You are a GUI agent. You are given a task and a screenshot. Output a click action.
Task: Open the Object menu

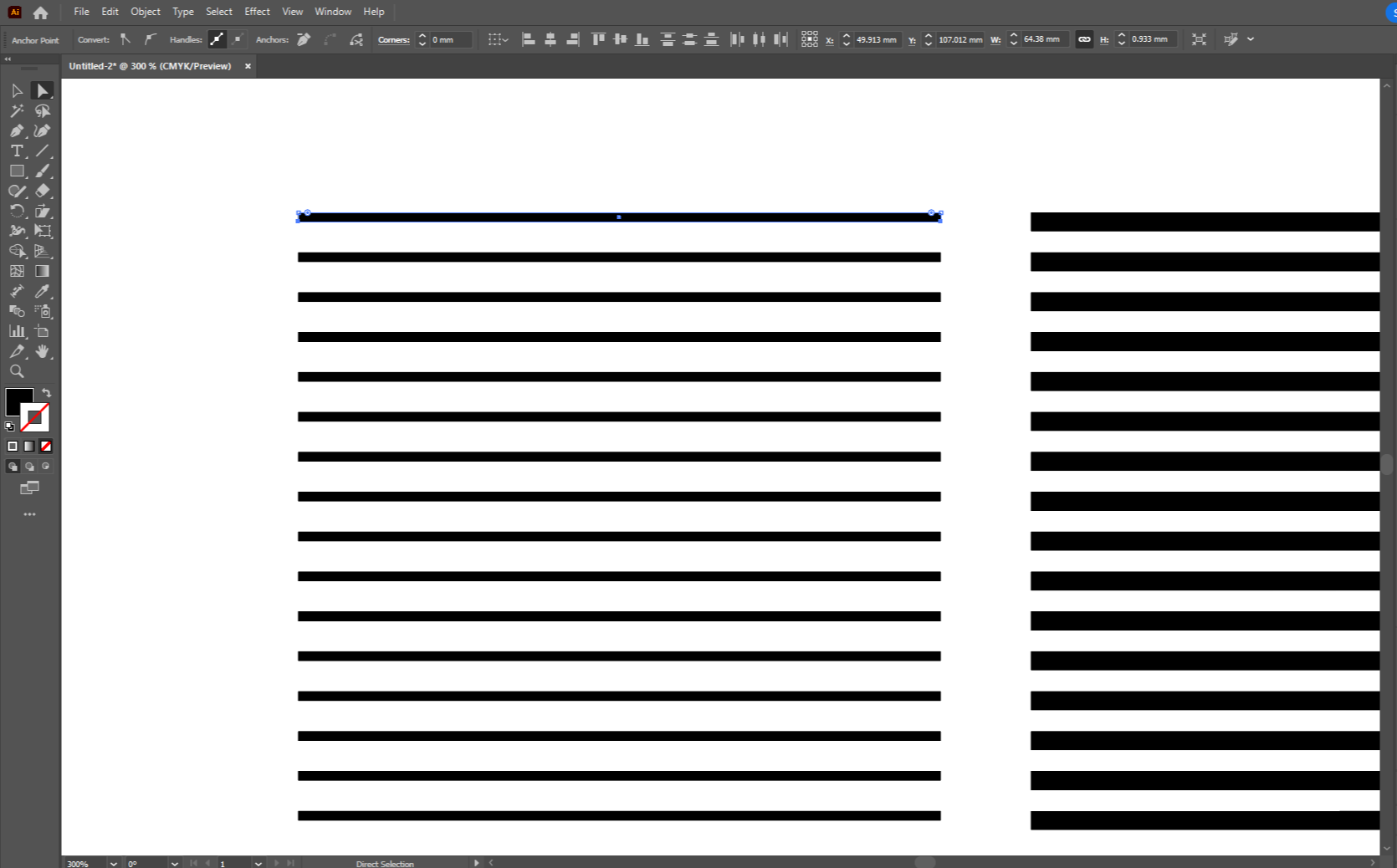(146, 12)
